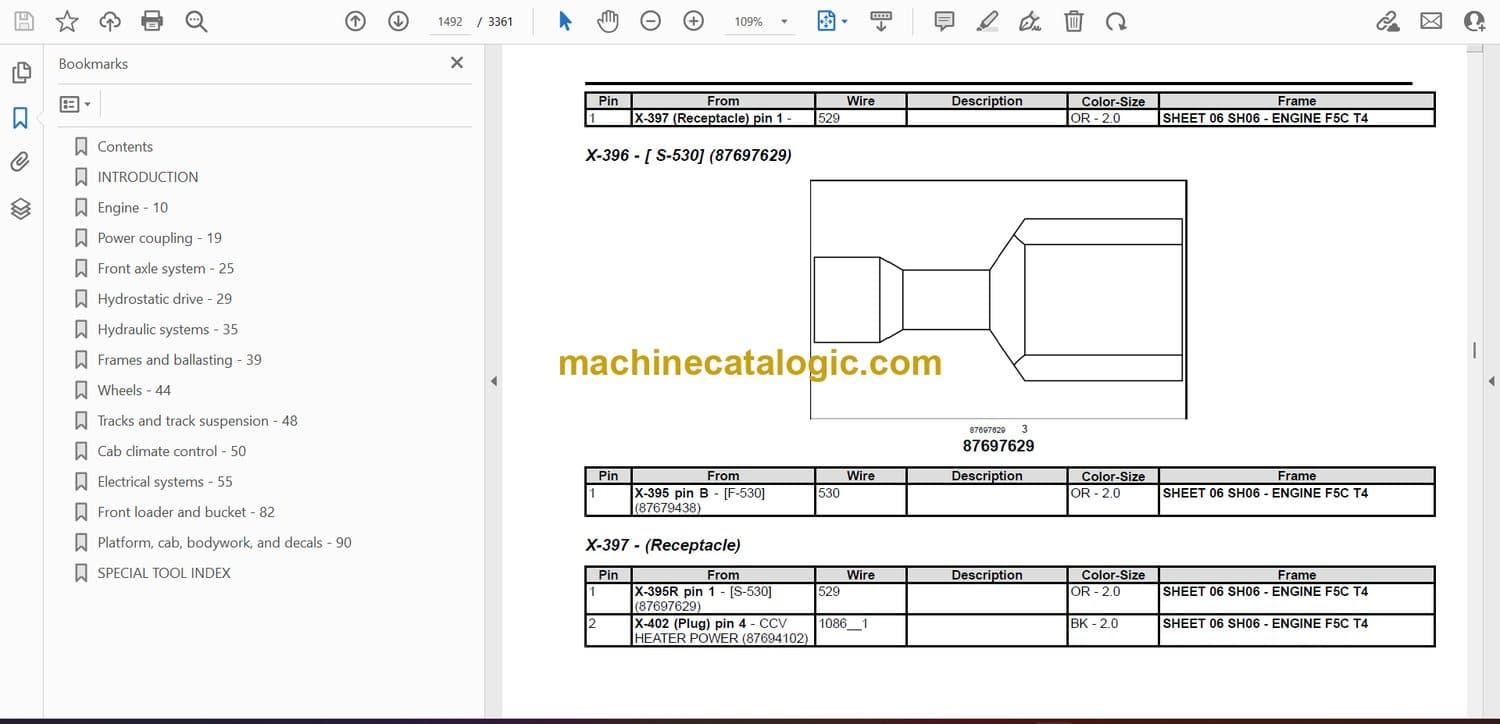Toggle the Layers panel icon
Image resolution: width=1500 pixels, height=724 pixels.
click(x=21, y=208)
